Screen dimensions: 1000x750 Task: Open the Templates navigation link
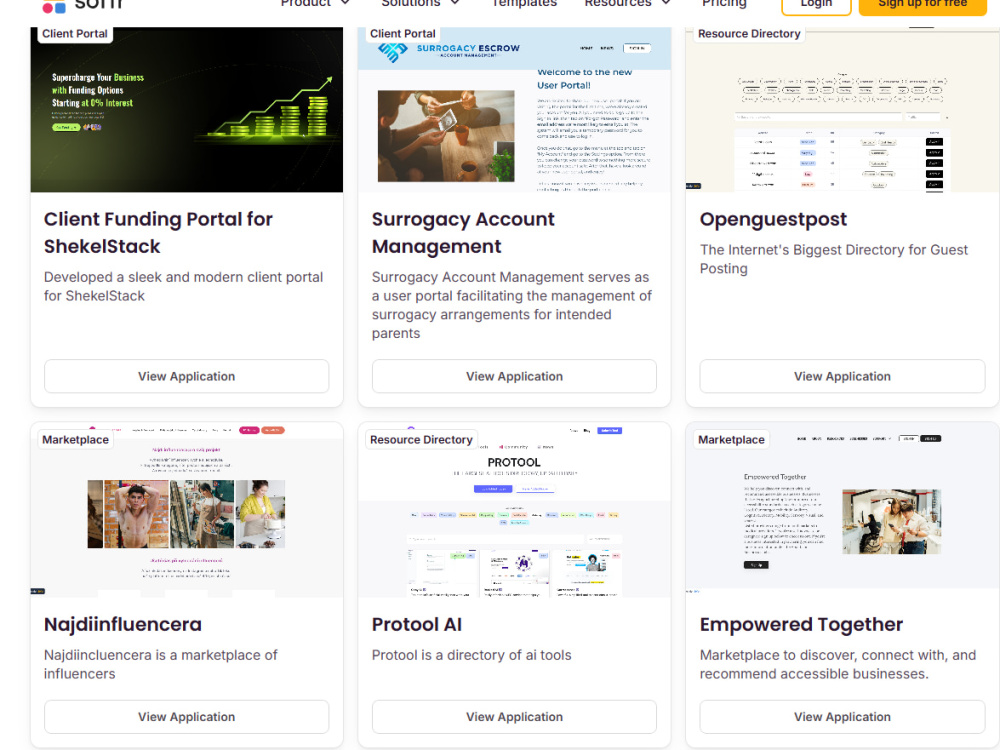[x=524, y=3]
